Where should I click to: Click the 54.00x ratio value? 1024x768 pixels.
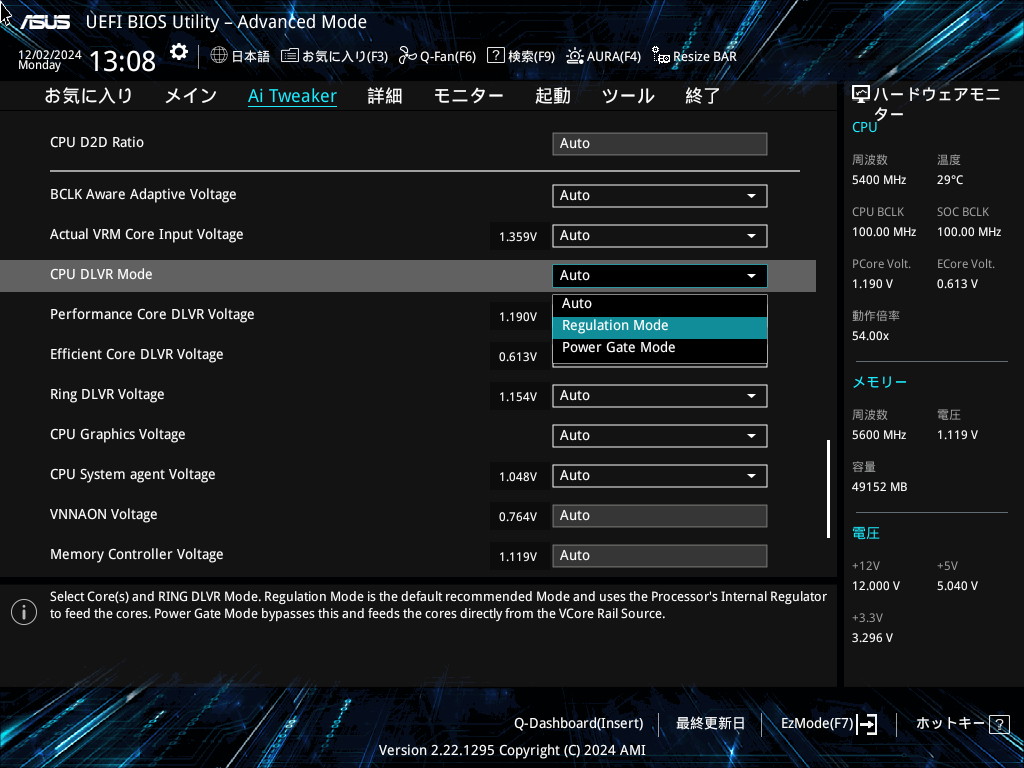point(871,336)
